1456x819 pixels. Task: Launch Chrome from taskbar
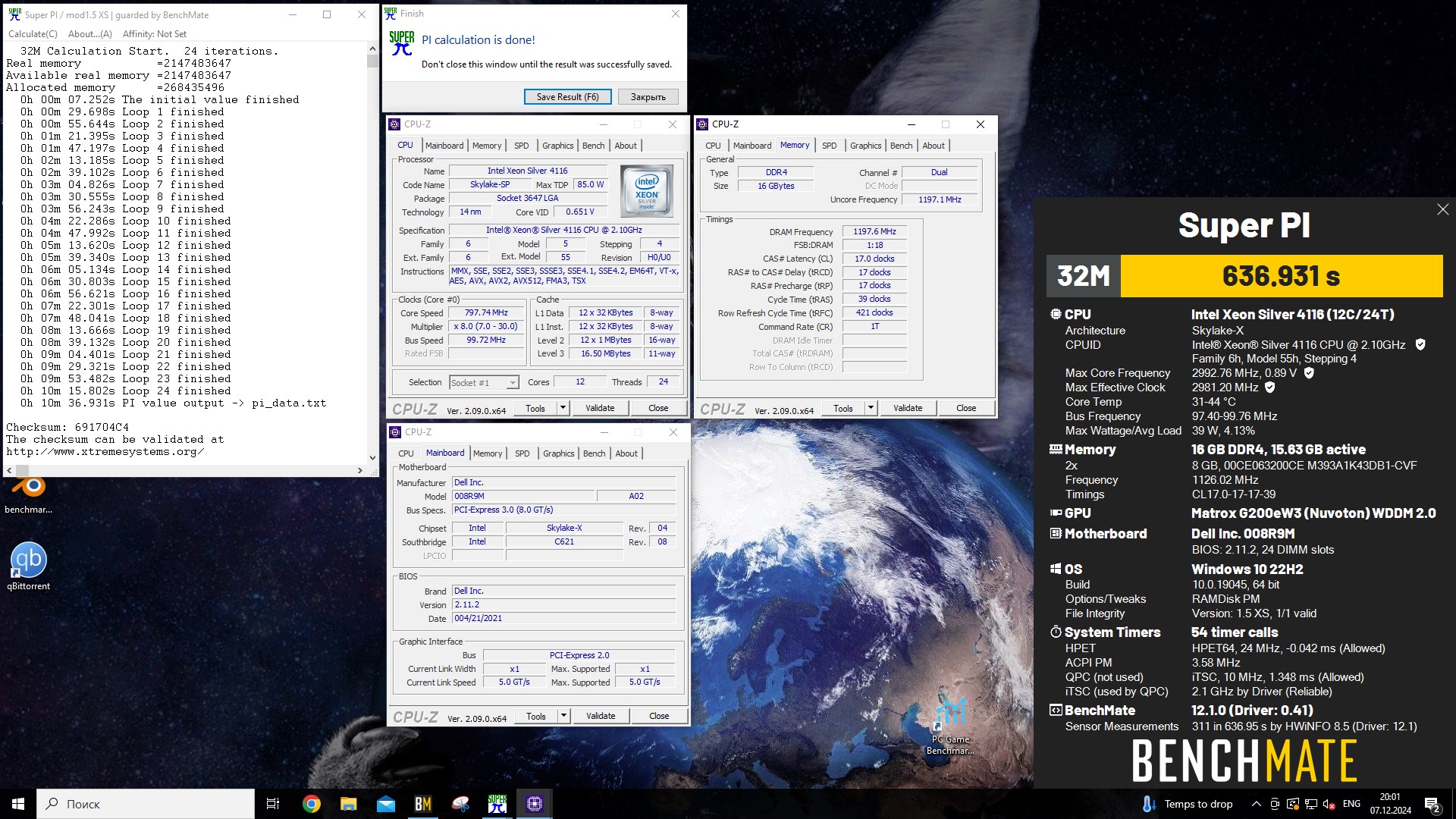[x=311, y=804]
